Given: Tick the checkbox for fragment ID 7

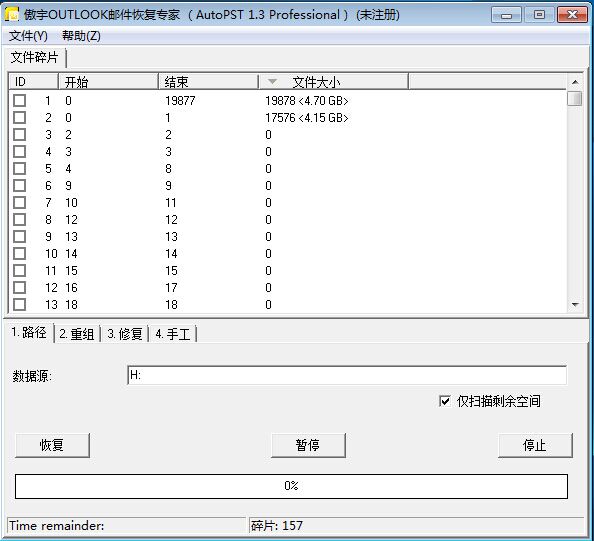Looking at the screenshot, I should click(20, 203).
